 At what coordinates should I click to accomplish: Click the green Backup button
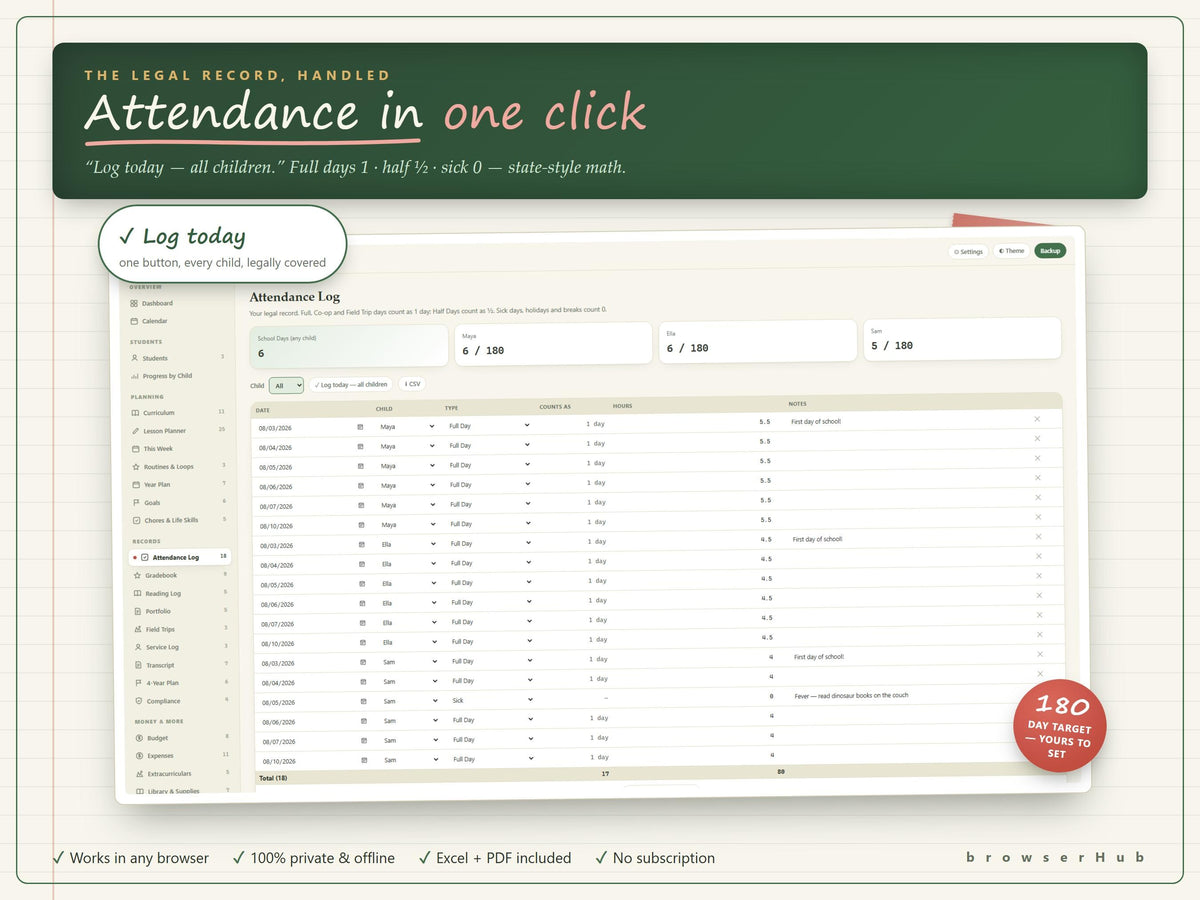coord(1050,251)
